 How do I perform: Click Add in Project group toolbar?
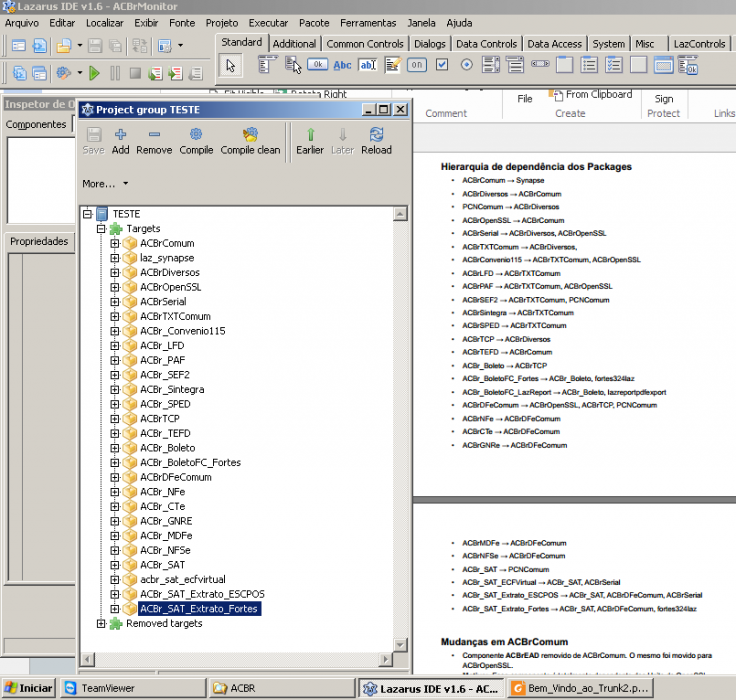pyautogui.click(x=120, y=141)
